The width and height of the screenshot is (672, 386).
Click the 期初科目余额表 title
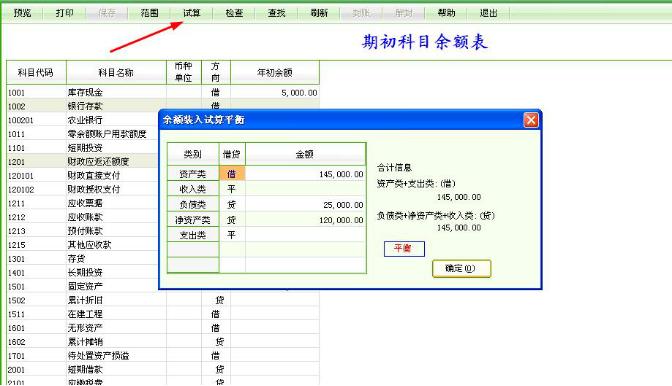click(425, 42)
